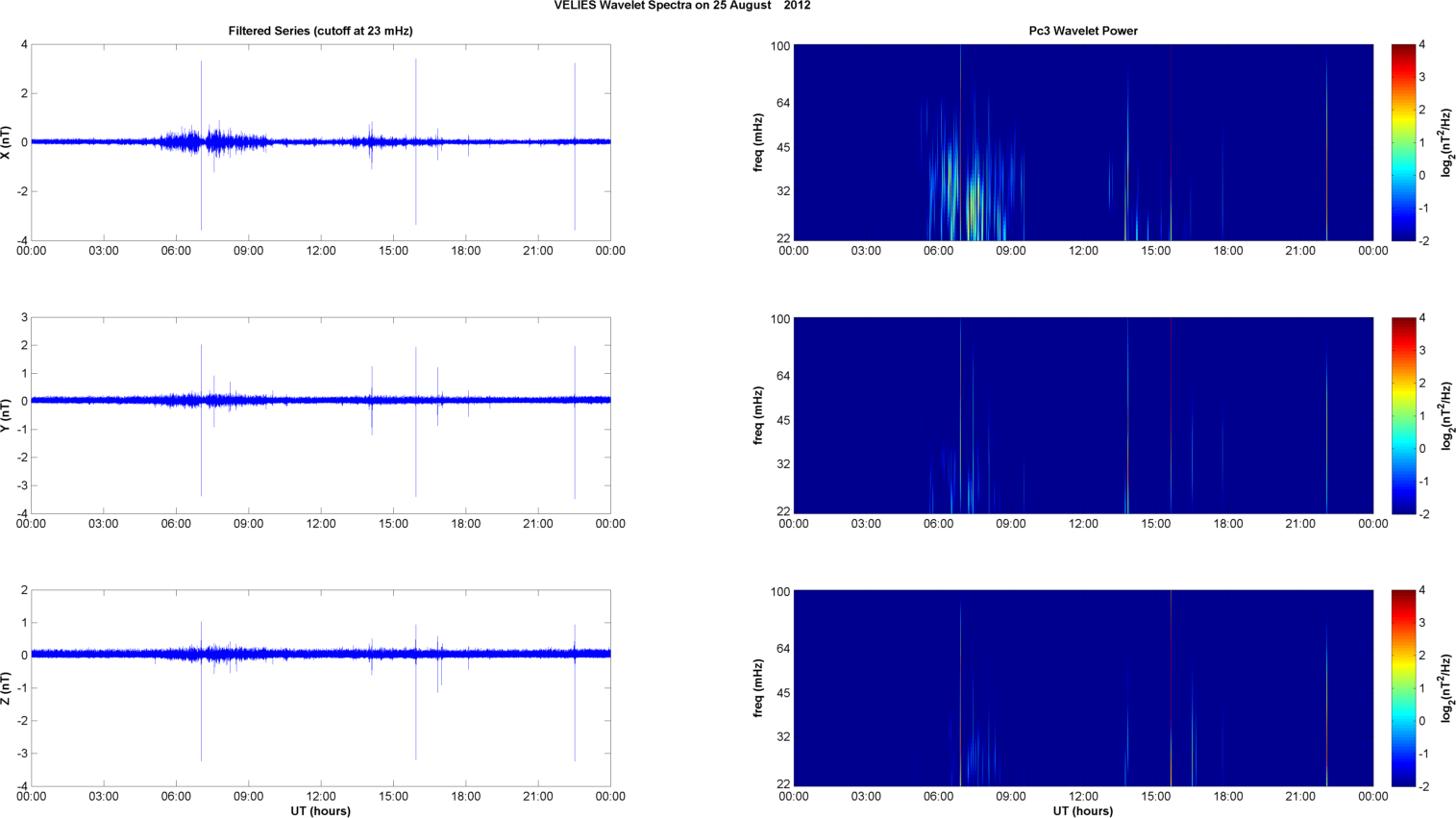Click the 32 mHz tick on the Z spectrogram
The width and height of the screenshot is (1456, 818).
tap(781, 736)
